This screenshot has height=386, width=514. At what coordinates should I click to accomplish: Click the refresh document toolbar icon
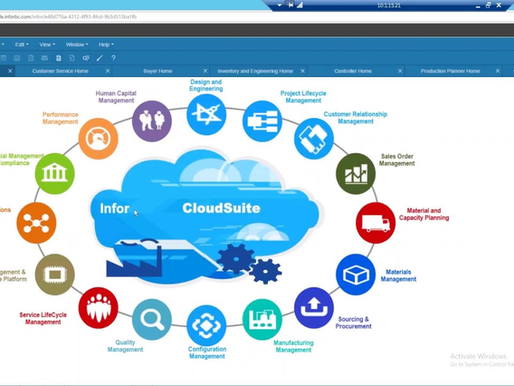point(72,58)
